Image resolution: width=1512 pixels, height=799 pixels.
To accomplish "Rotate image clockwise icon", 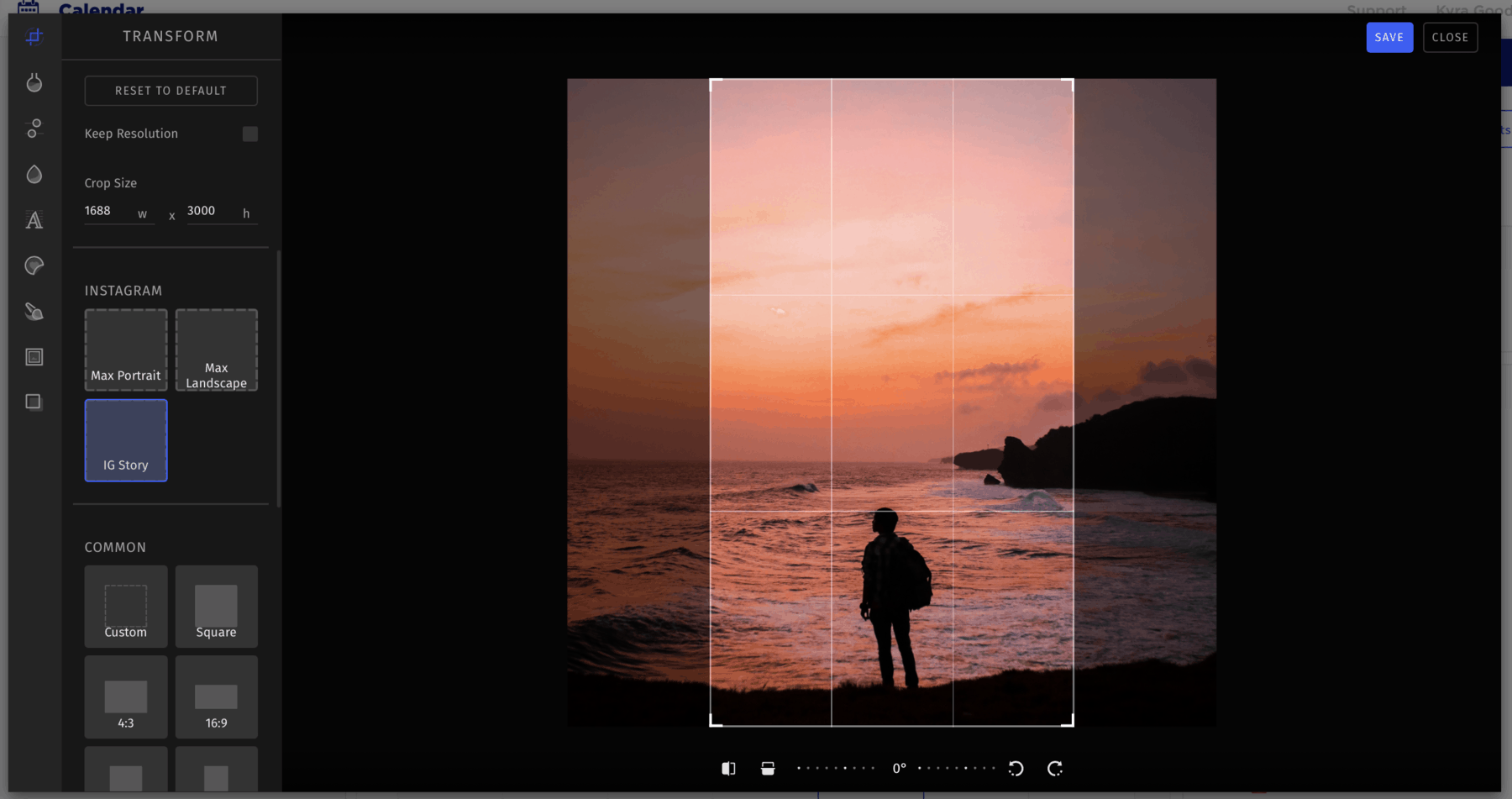I will tap(1055, 768).
